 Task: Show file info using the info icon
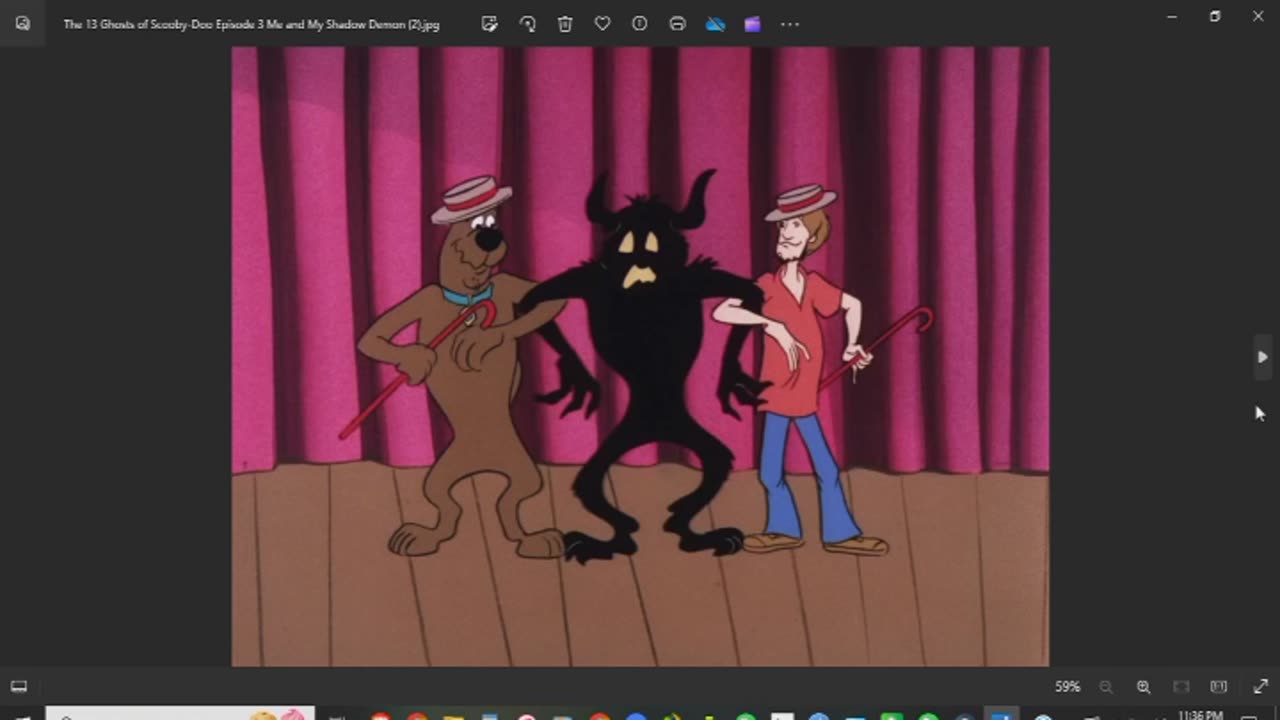point(640,24)
